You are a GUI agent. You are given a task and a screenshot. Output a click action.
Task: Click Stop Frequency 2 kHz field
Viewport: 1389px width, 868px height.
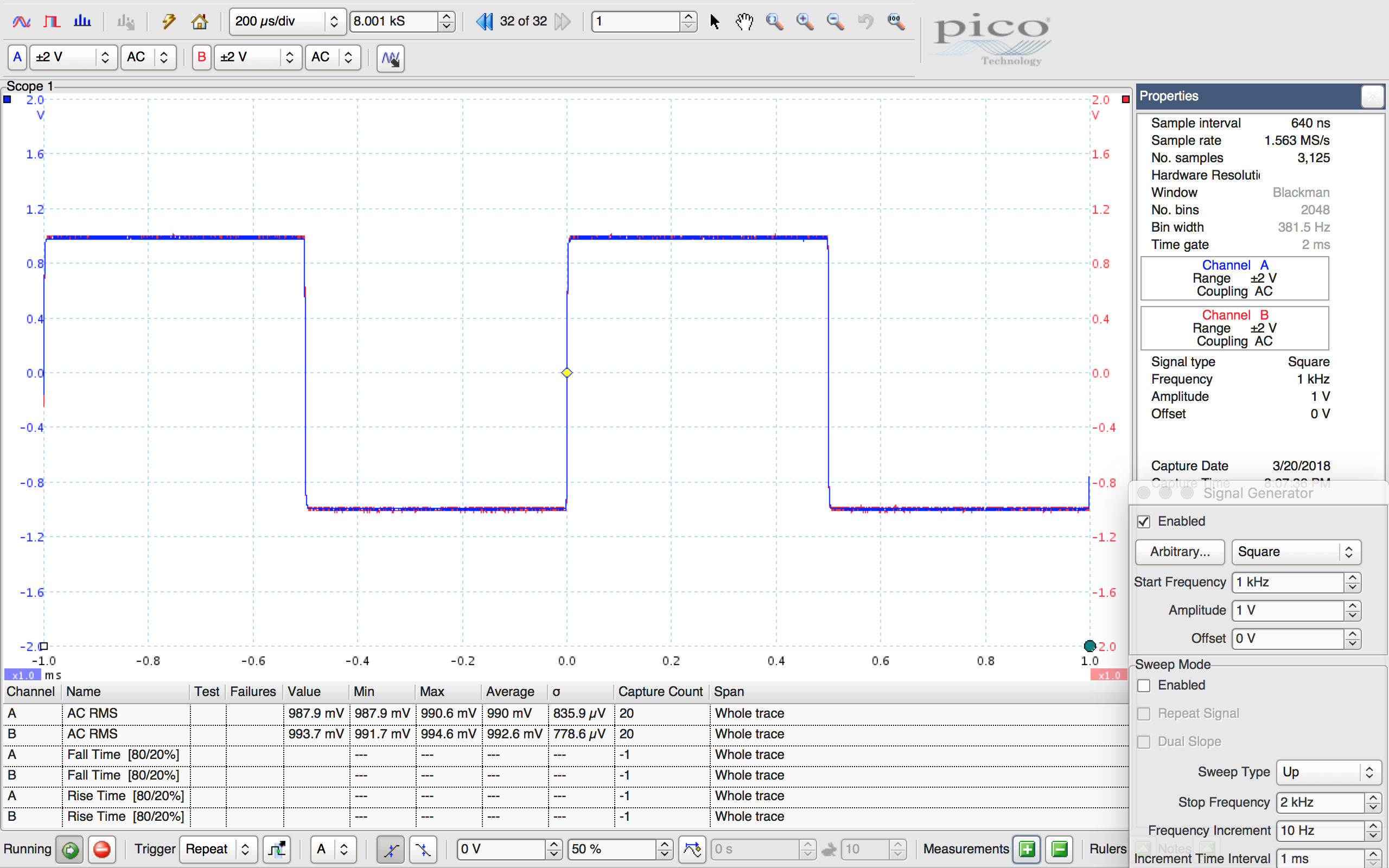click(x=1320, y=802)
